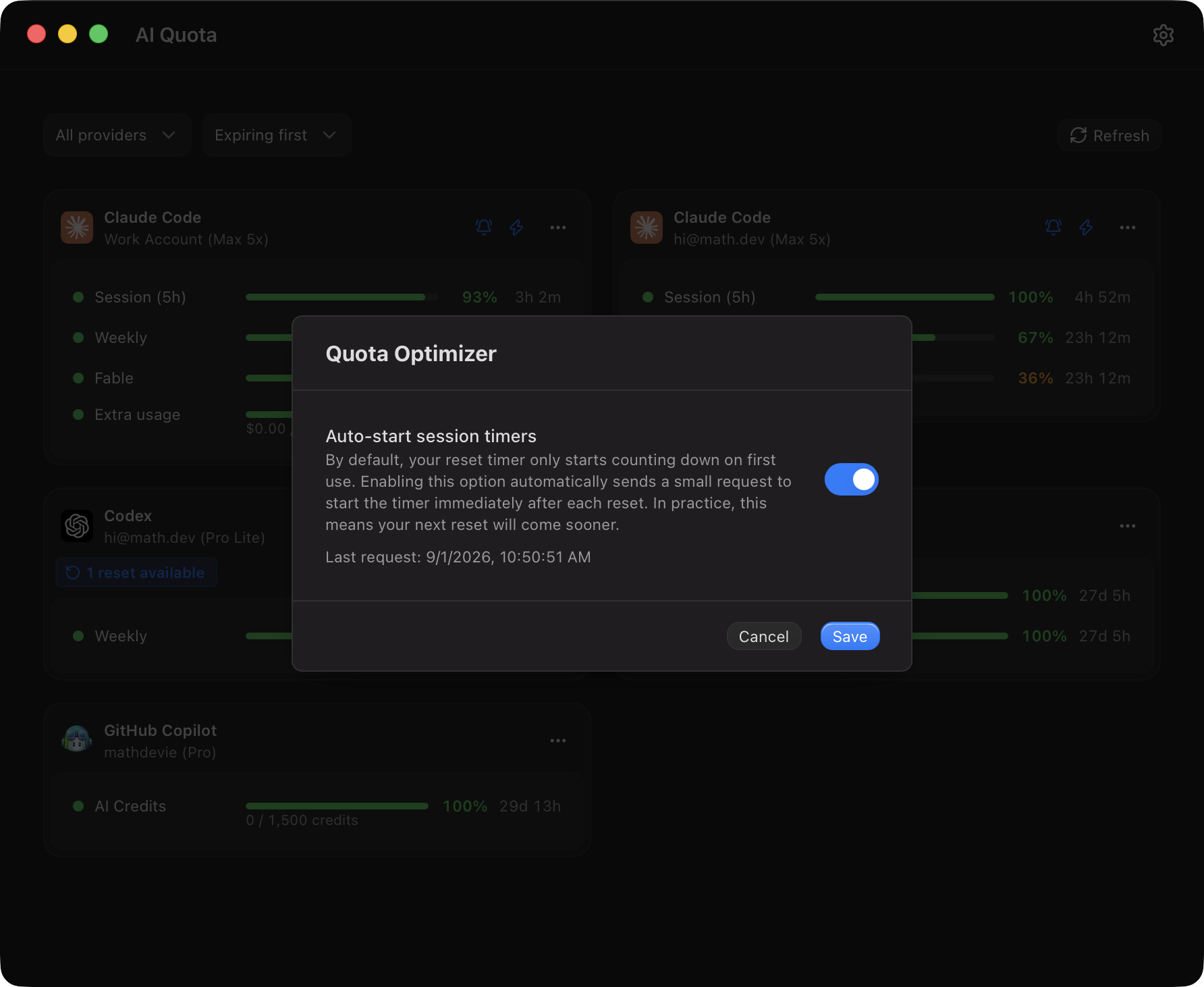The width and height of the screenshot is (1204, 987).
Task: Click the Save button in Quota Optimizer
Action: pyautogui.click(x=850, y=637)
